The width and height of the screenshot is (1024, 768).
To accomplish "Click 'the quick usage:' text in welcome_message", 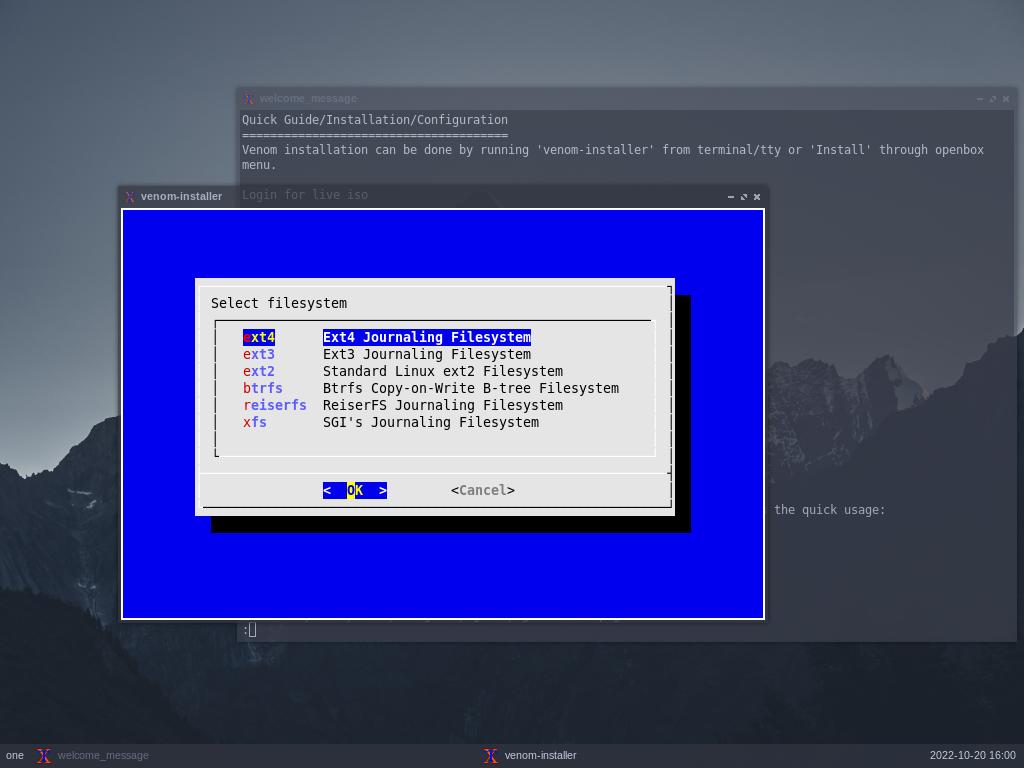I will click(829, 509).
